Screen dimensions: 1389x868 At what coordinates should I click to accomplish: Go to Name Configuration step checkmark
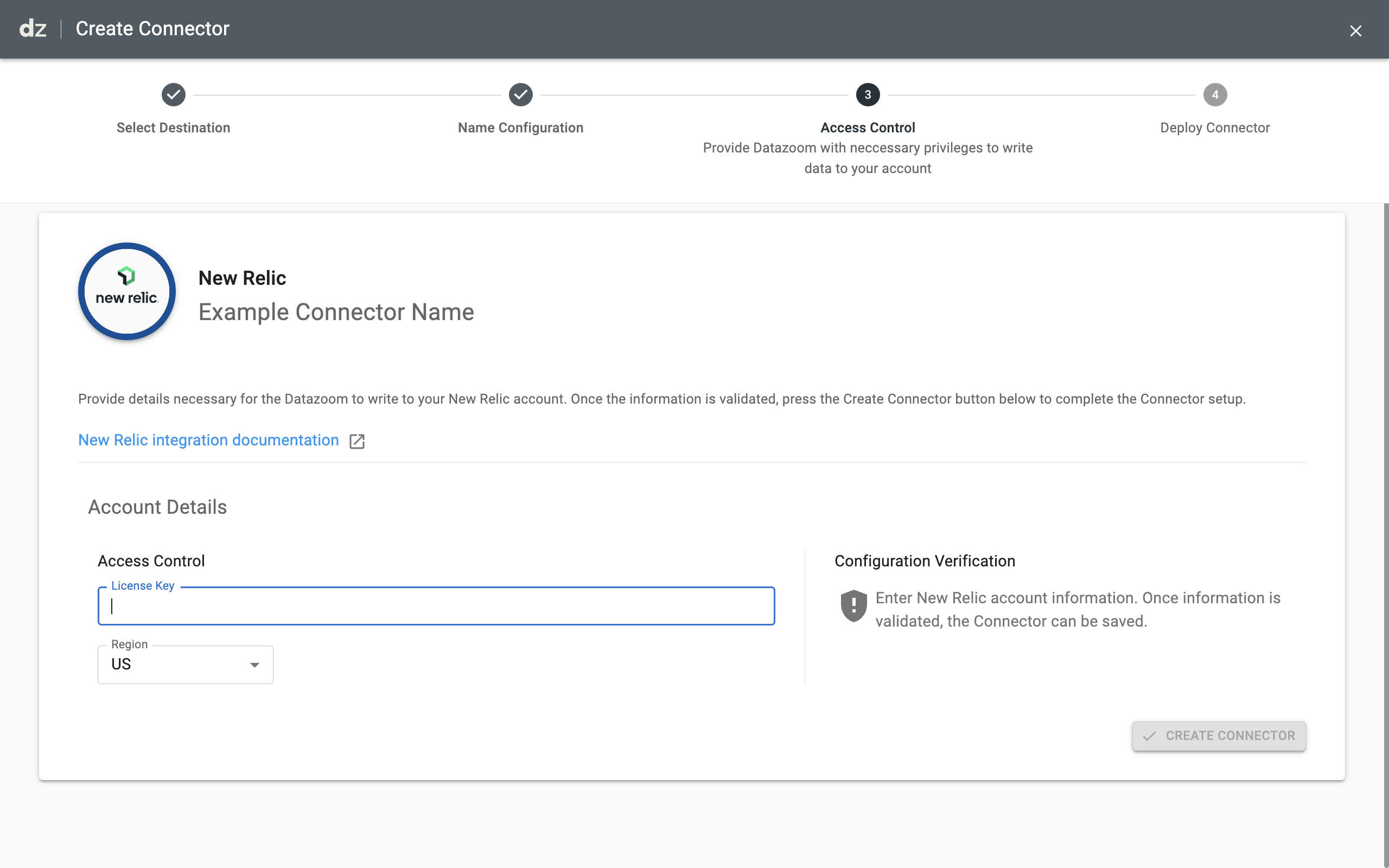tap(520, 95)
